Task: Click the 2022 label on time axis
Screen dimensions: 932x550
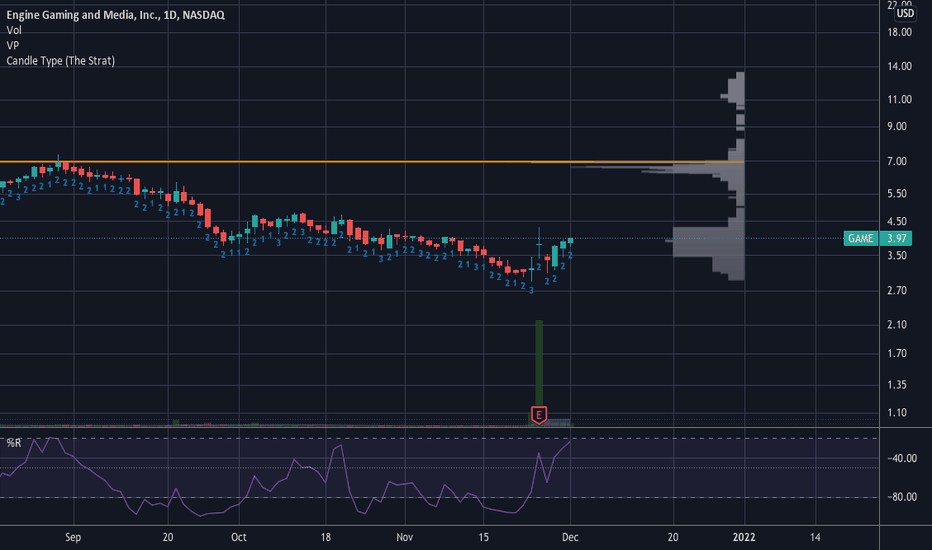Action: pos(744,537)
